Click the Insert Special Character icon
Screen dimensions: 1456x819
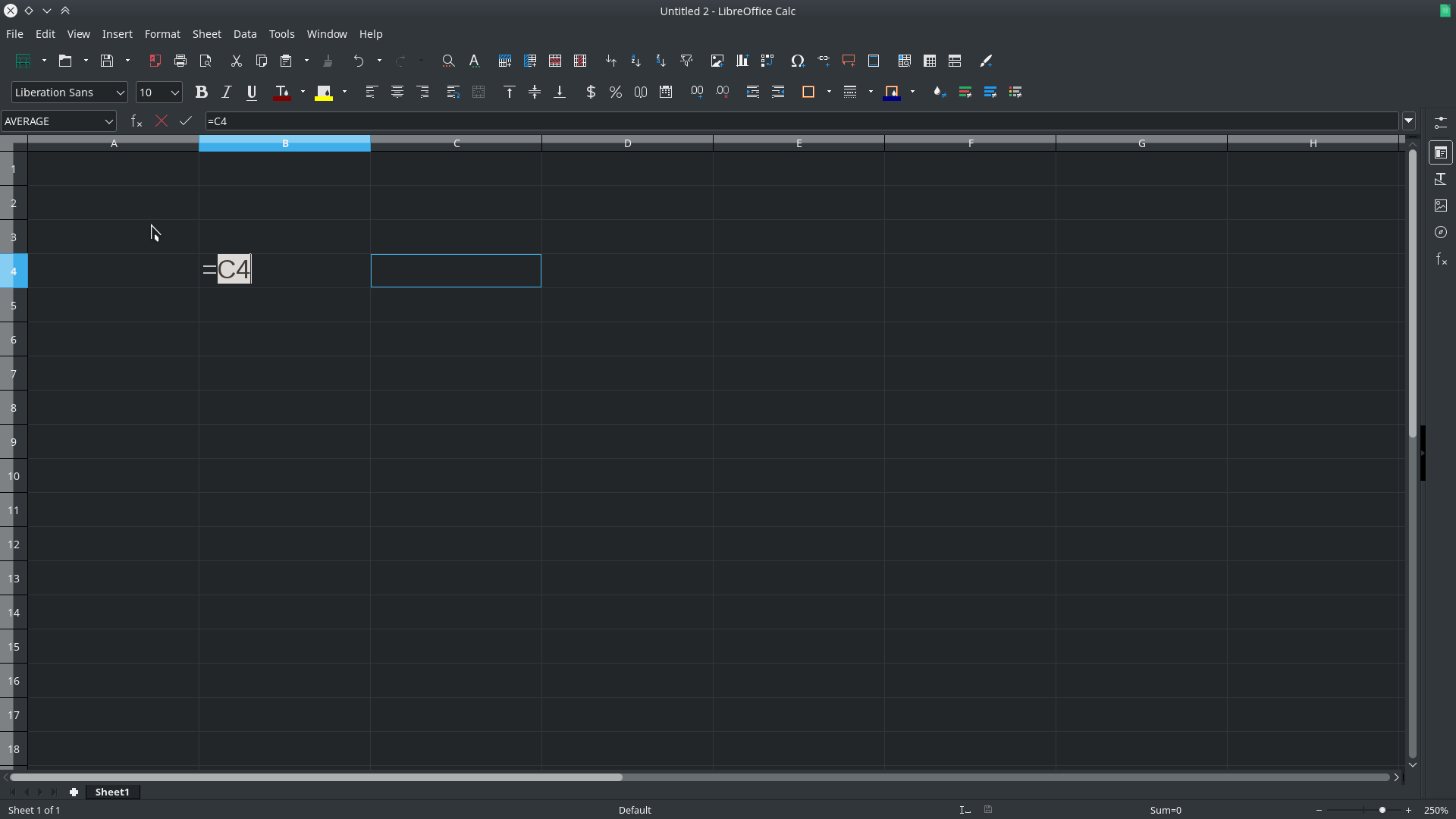click(797, 61)
